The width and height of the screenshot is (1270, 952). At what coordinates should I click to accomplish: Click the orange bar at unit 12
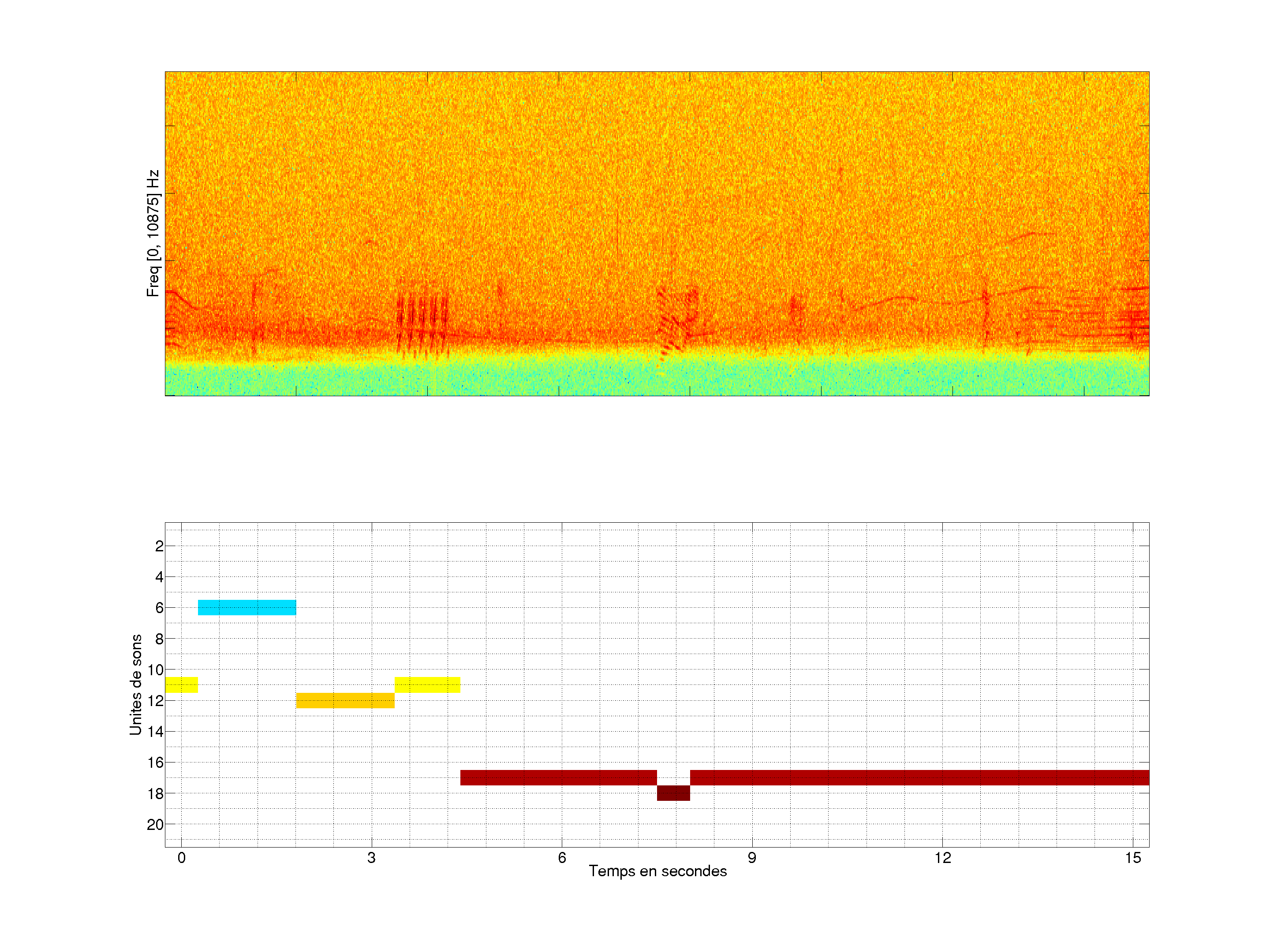(x=345, y=700)
